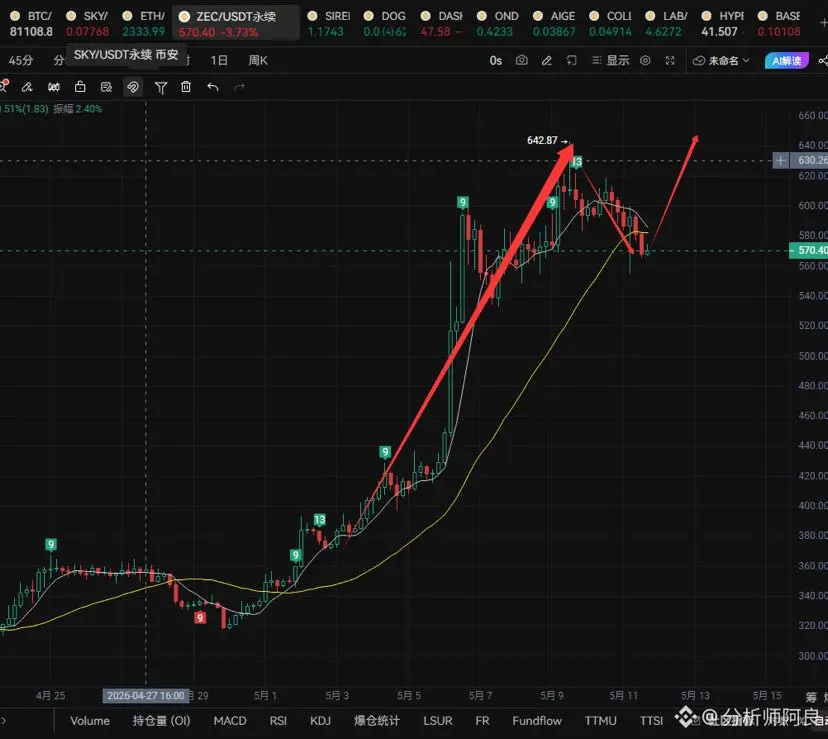Expand the 未命名 layout dropdown
Image resolution: width=828 pixels, height=739 pixels.
click(x=721, y=61)
